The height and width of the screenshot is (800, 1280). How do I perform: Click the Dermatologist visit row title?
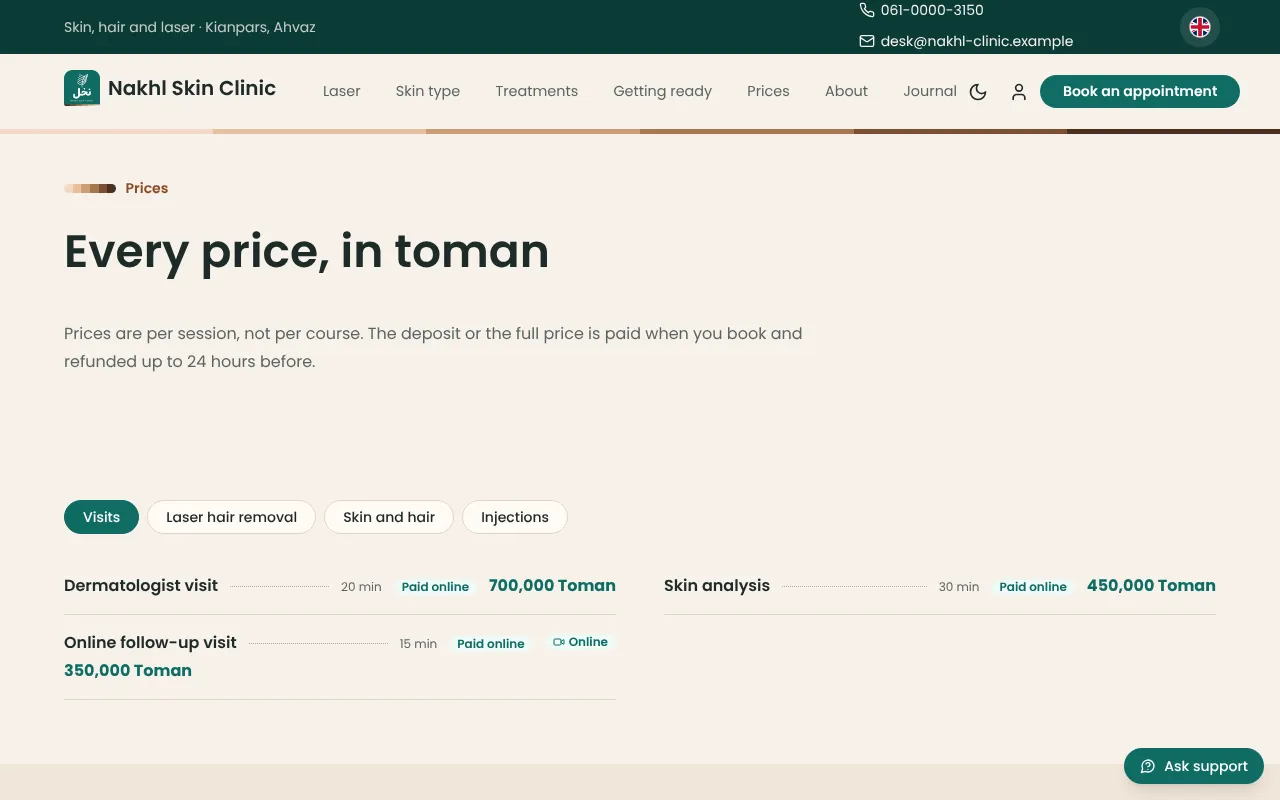[x=141, y=586]
